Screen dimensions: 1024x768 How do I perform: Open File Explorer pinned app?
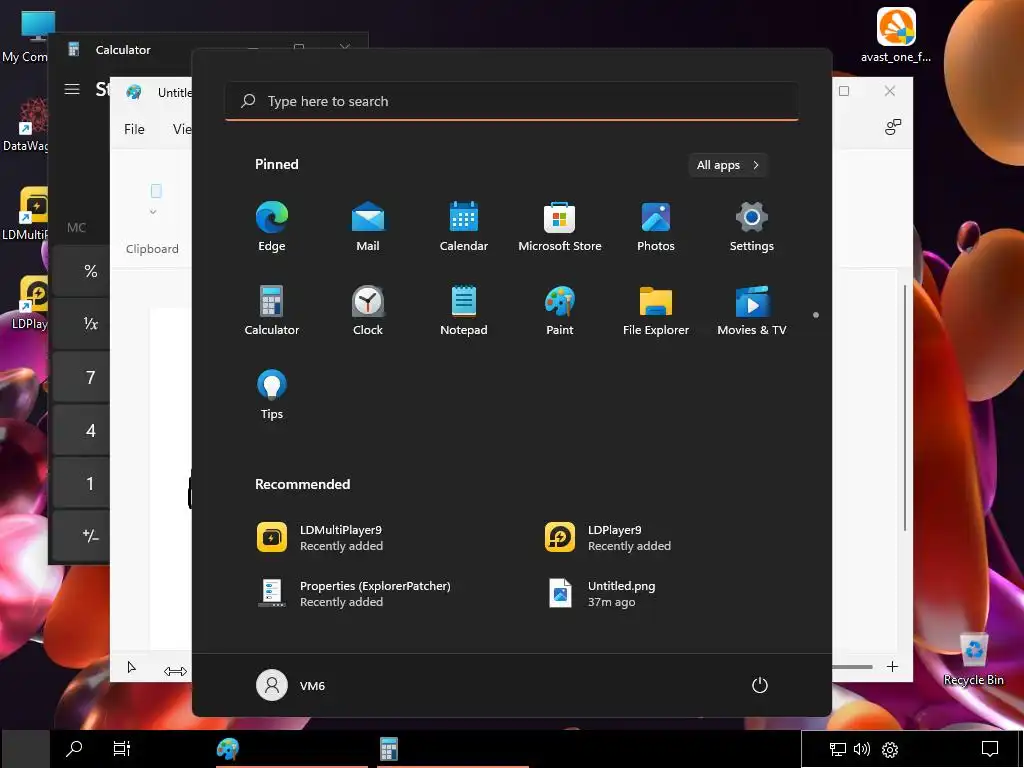pyautogui.click(x=656, y=310)
